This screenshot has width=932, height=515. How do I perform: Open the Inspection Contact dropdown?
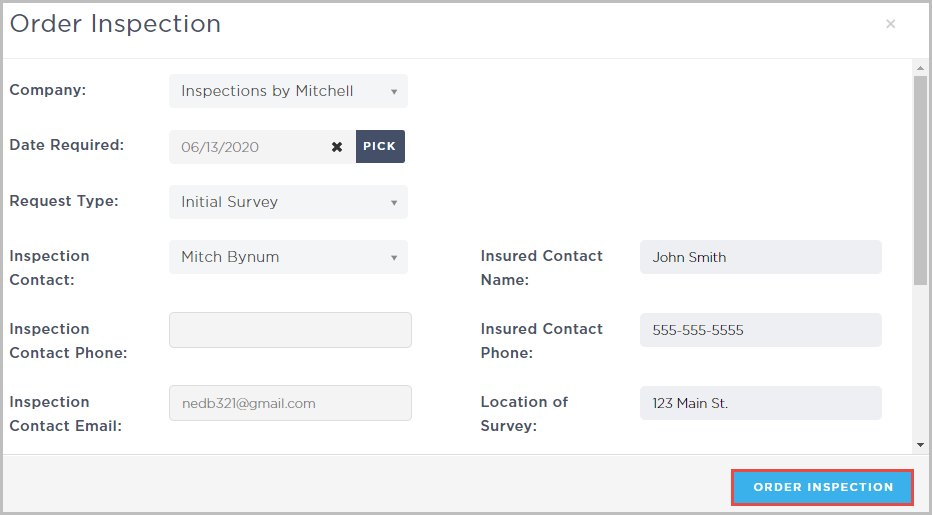click(288, 257)
